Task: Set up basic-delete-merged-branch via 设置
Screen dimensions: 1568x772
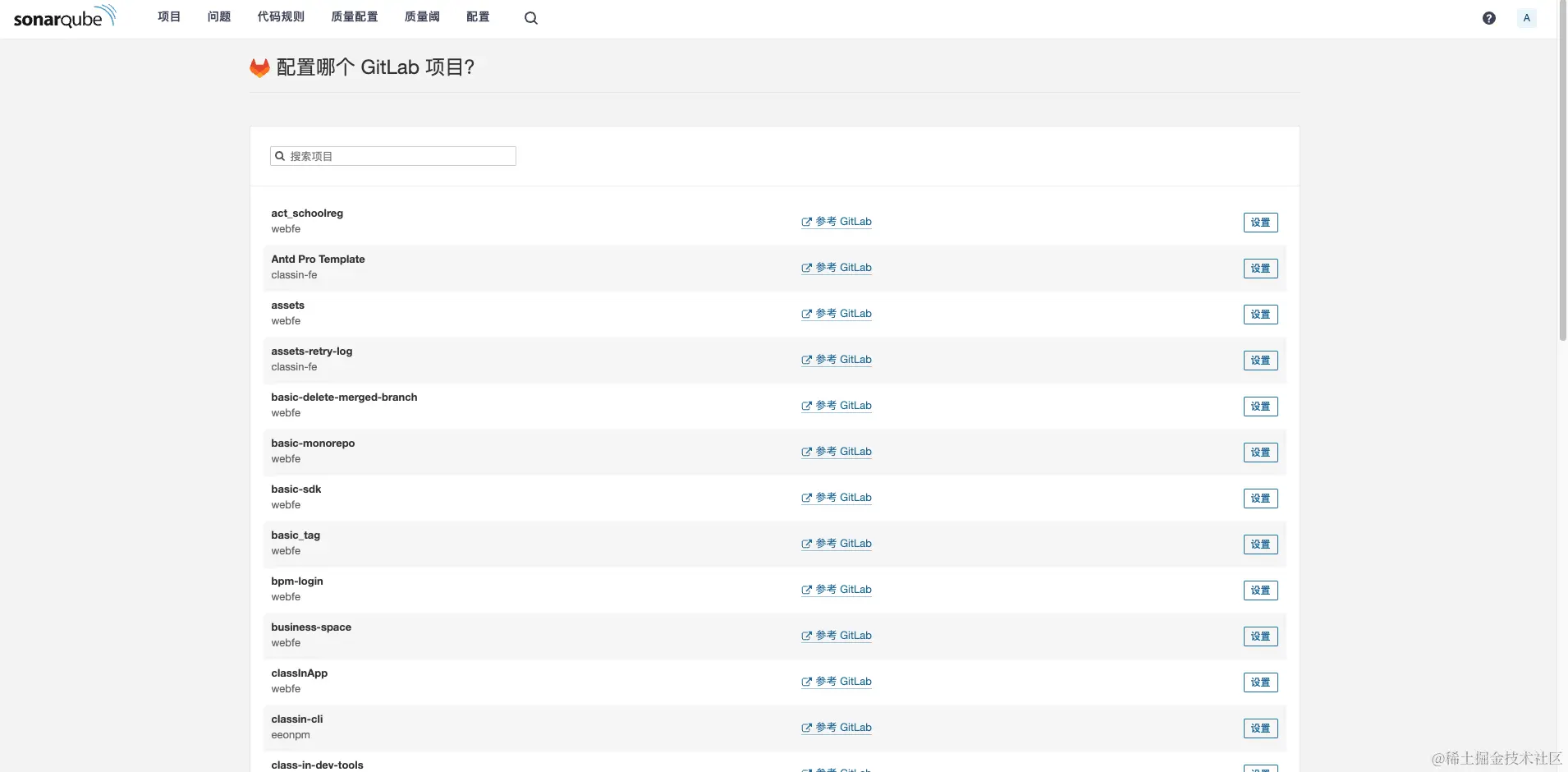Action: click(1260, 407)
